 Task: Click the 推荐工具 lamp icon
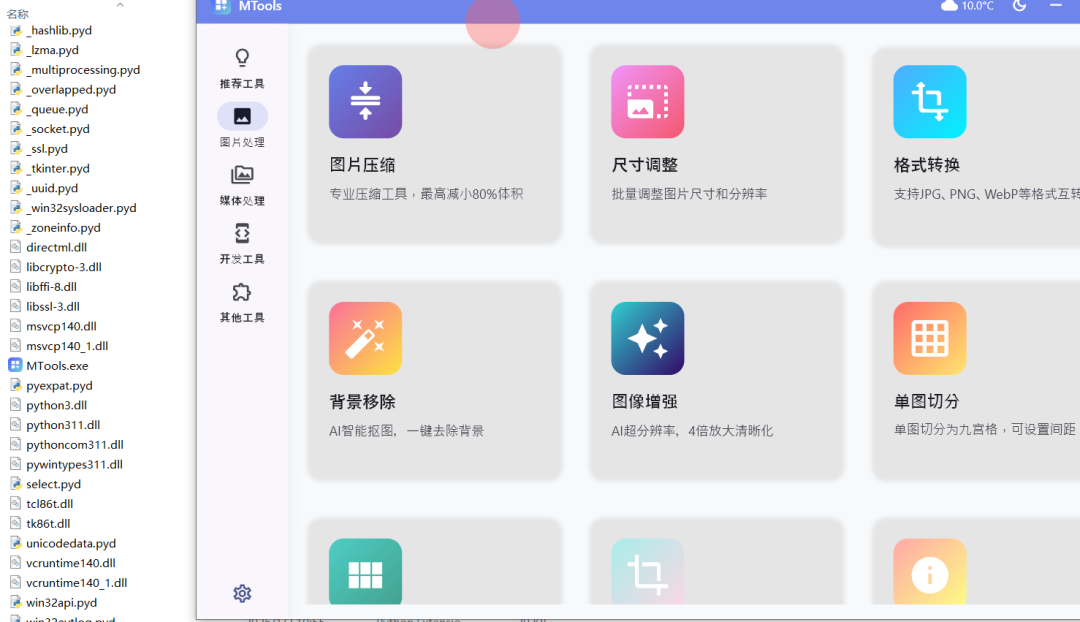[x=242, y=58]
